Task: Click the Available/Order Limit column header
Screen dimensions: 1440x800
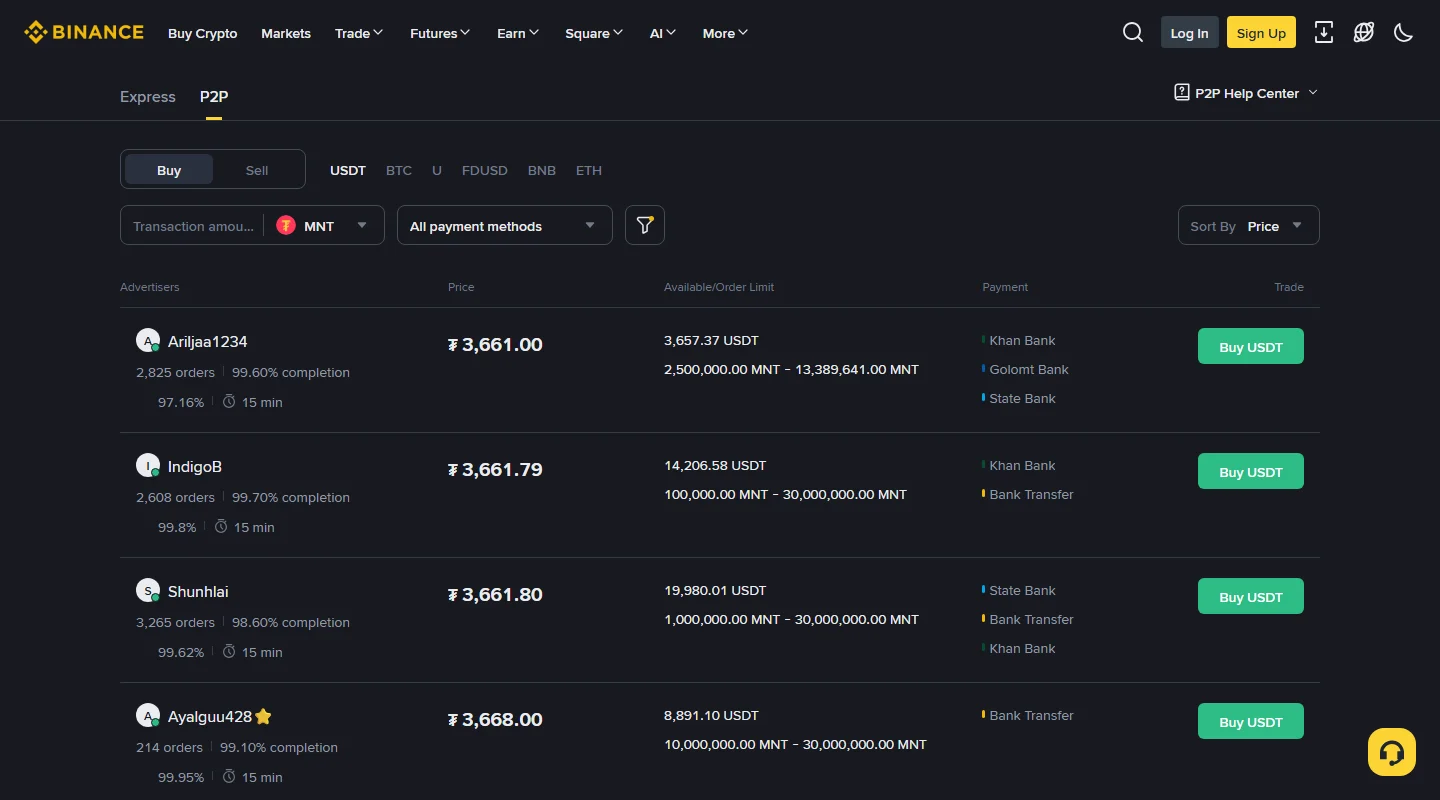Action: (x=719, y=287)
